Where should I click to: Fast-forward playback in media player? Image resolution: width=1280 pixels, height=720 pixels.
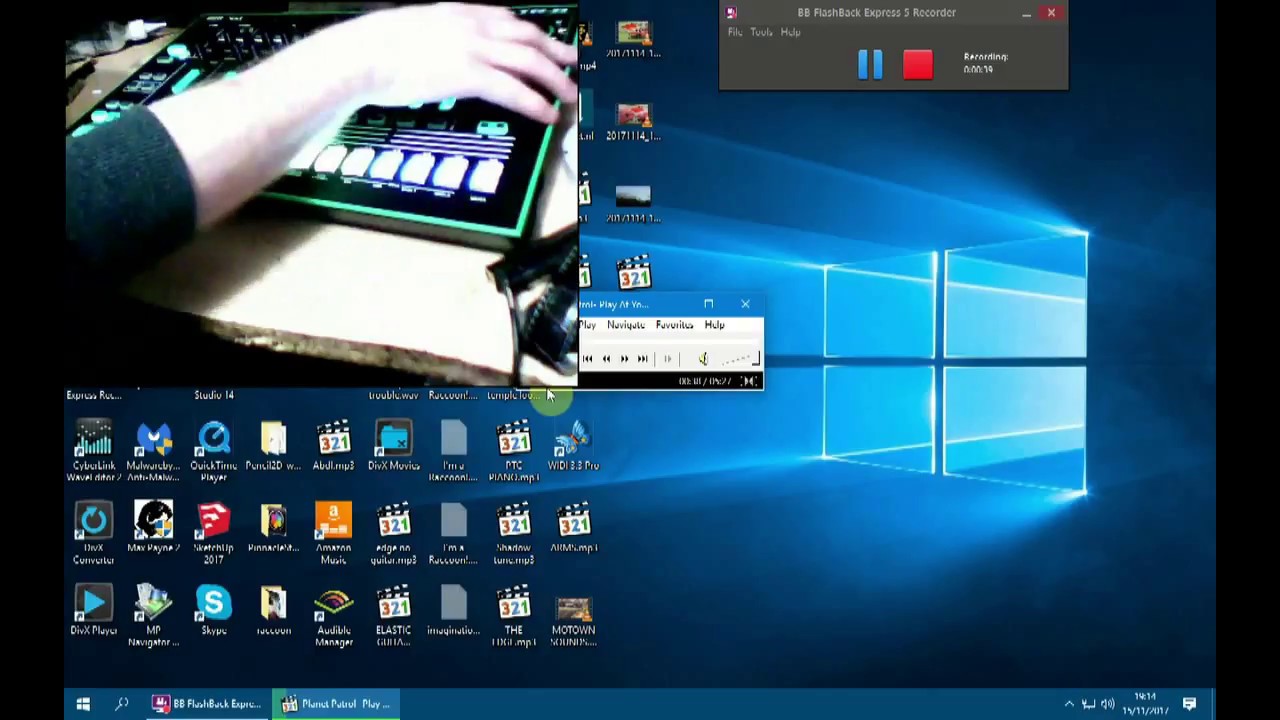tap(624, 358)
